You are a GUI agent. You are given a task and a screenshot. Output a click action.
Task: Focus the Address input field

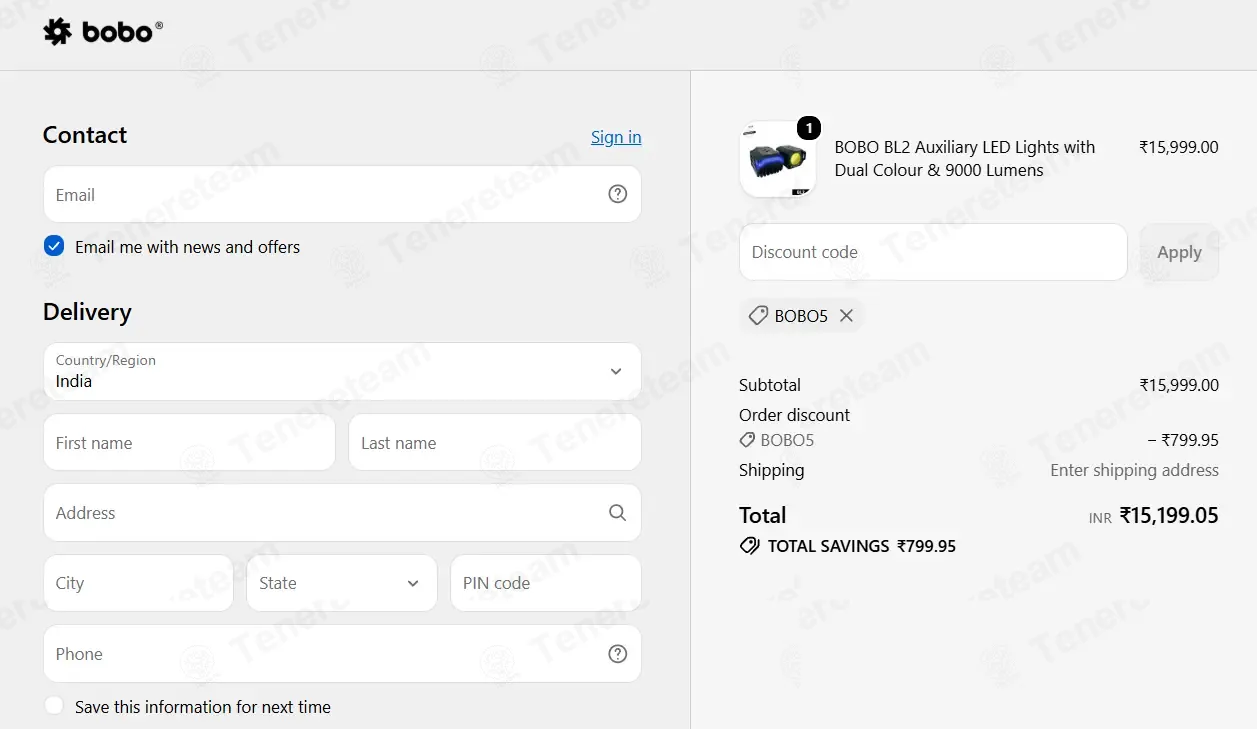[342, 513]
